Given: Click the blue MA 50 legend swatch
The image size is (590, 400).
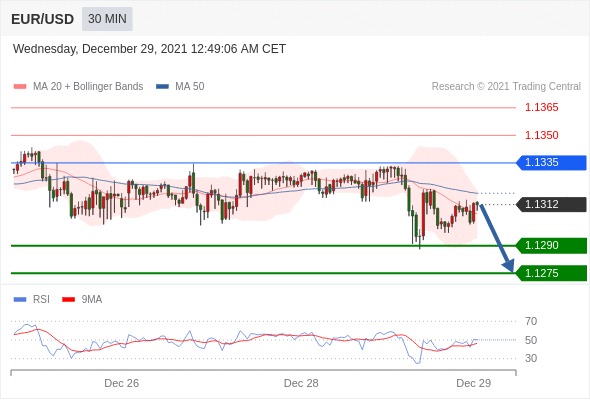Looking at the screenshot, I should 162,87.
